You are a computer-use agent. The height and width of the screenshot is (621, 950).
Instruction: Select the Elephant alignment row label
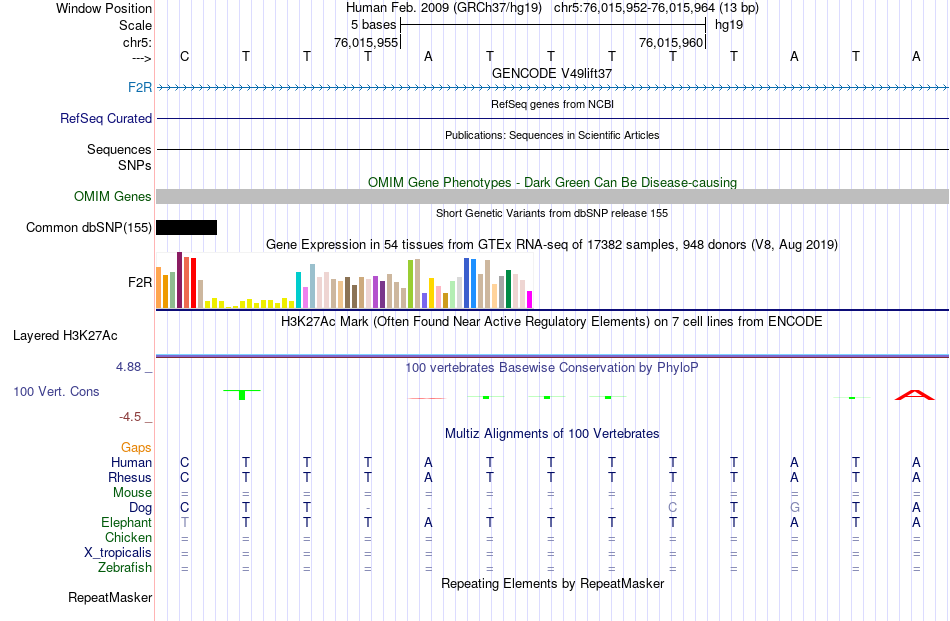click(x=126, y=522)
